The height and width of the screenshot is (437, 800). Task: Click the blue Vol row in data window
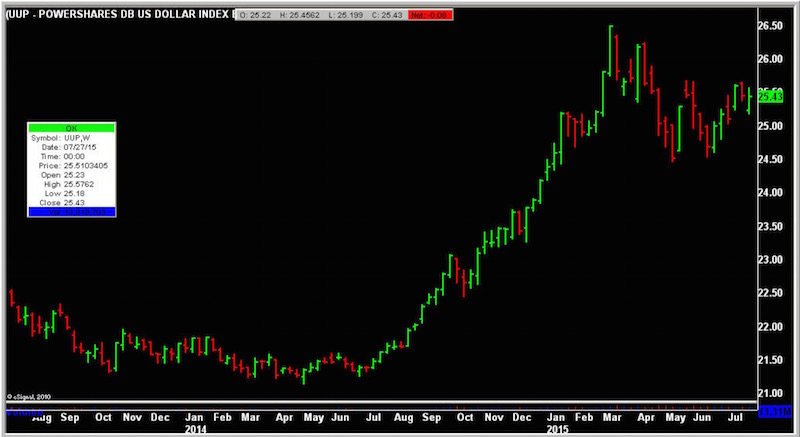tap(71, 212)
